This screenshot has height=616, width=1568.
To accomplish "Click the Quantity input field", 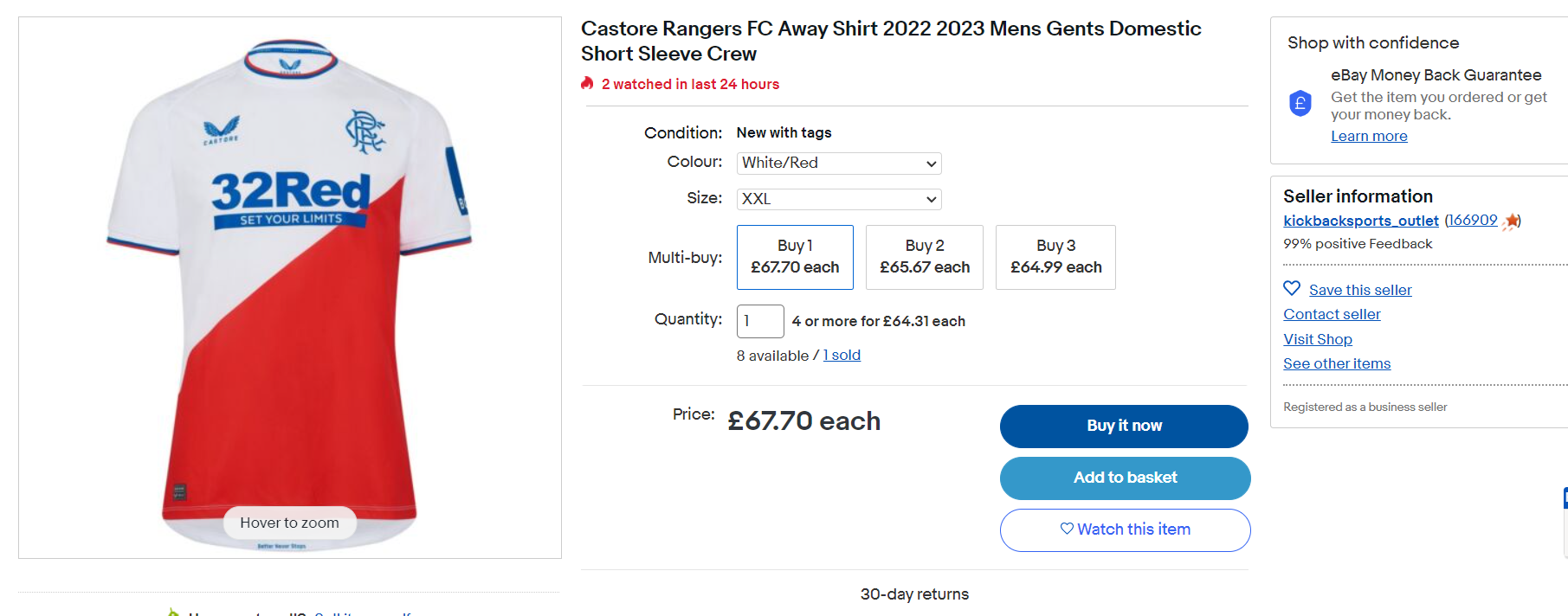I will point(760,321).
